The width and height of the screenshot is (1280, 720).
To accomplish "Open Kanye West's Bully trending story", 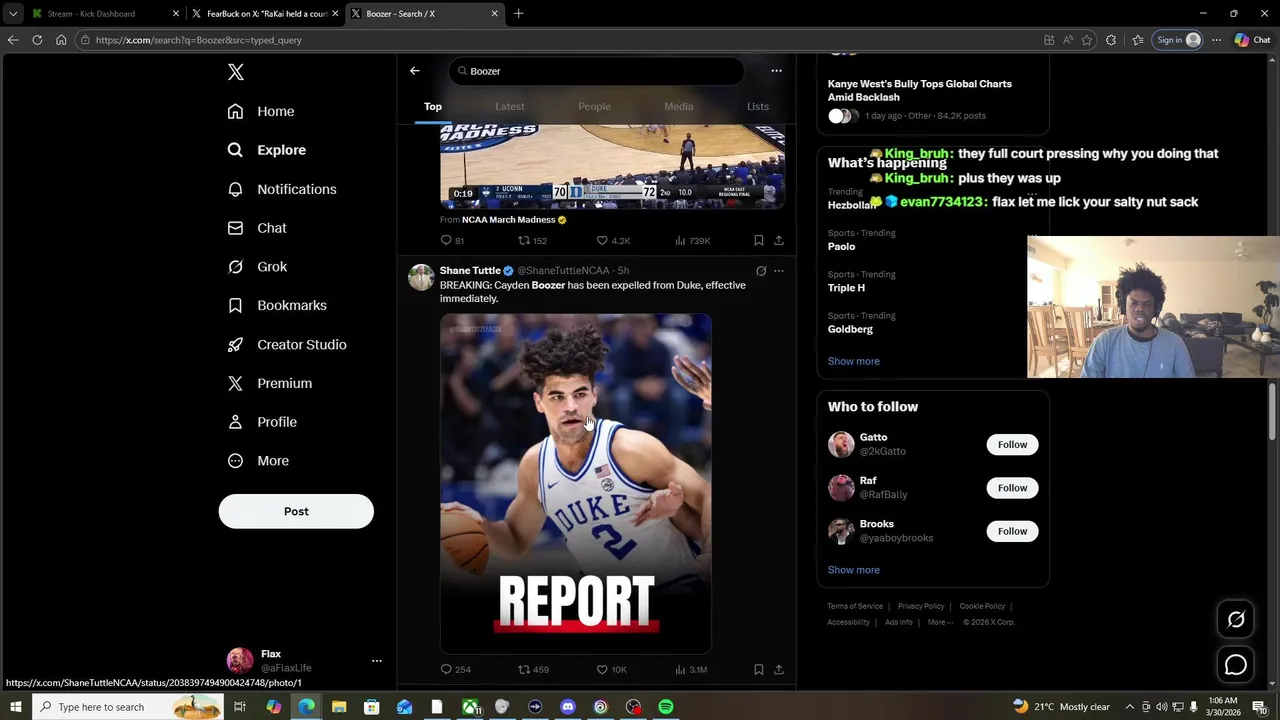I will click(x=932, y=98).
